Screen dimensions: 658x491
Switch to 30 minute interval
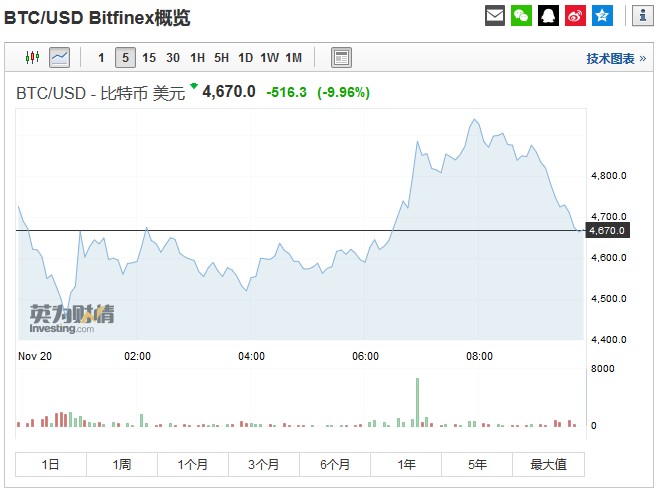(173, 58)
